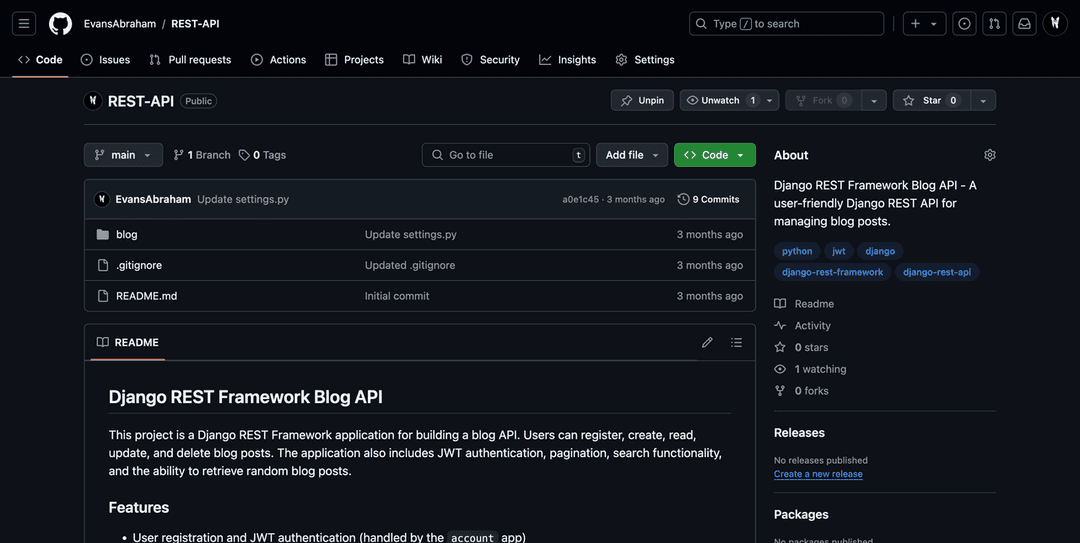Screen dimensions: 1080x543
Task: Click the django-rest-api topic tag
Action: point(937,272)
